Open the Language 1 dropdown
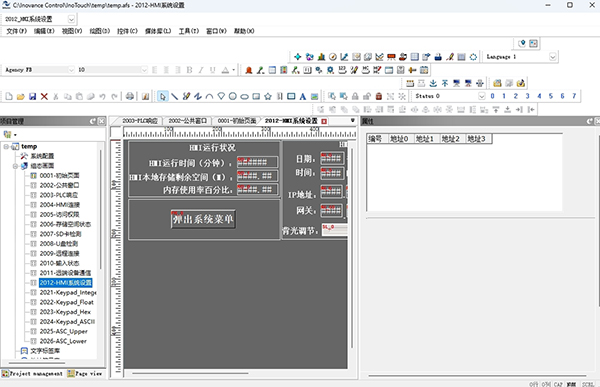Screen dimensions: 600x387 coord(553,57)
